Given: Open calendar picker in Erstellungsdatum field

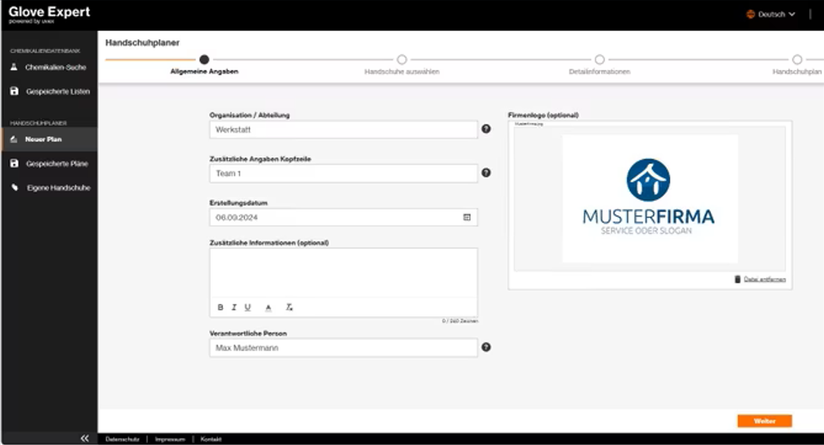Looking at the screenshot, I should [x=467, y=217].
